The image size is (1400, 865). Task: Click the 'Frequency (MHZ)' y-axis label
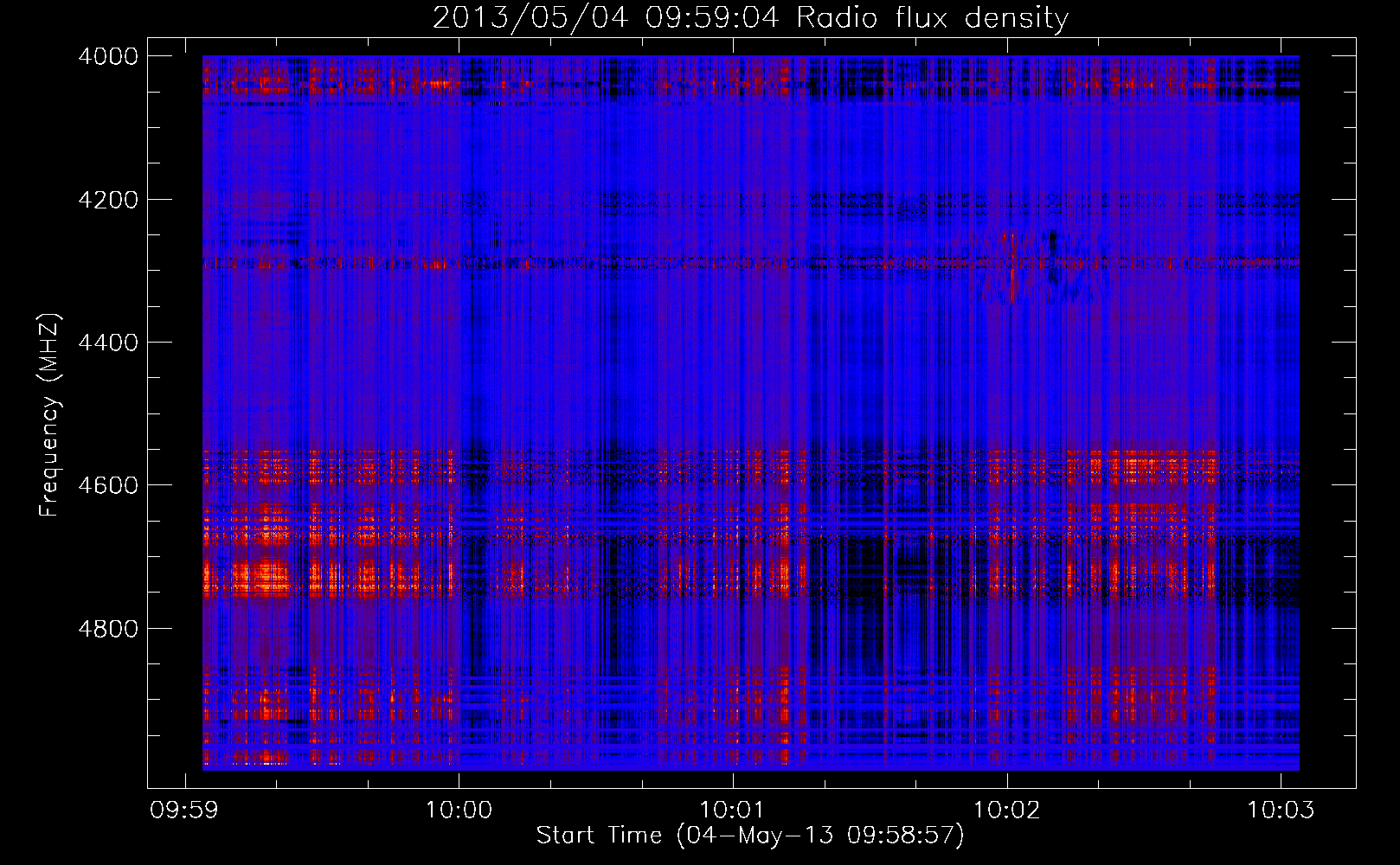[x=49, y=415]
